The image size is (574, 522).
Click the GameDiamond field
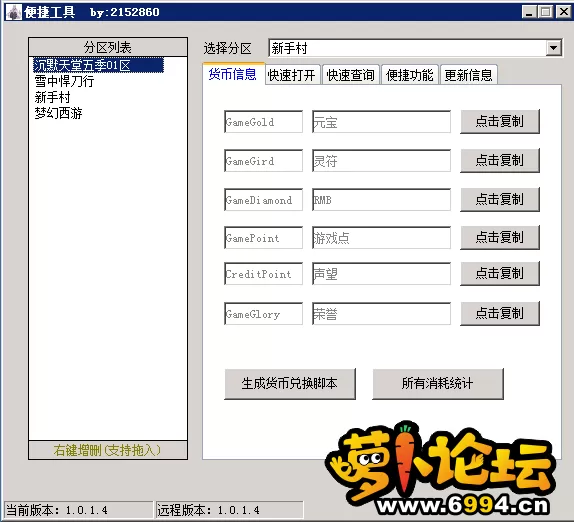pyautogui.click(x=264, y=200)
